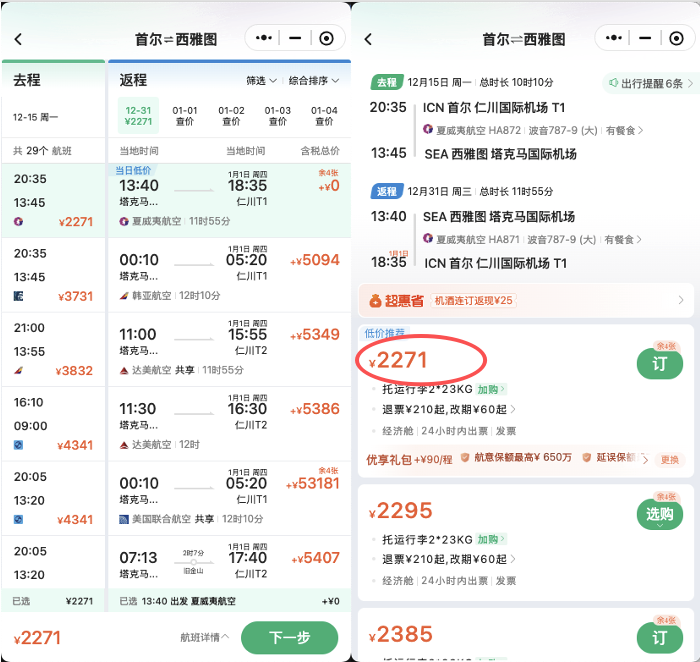700x662 pixels.
Task: Tap the 下一步 next button
Action: 289,637
